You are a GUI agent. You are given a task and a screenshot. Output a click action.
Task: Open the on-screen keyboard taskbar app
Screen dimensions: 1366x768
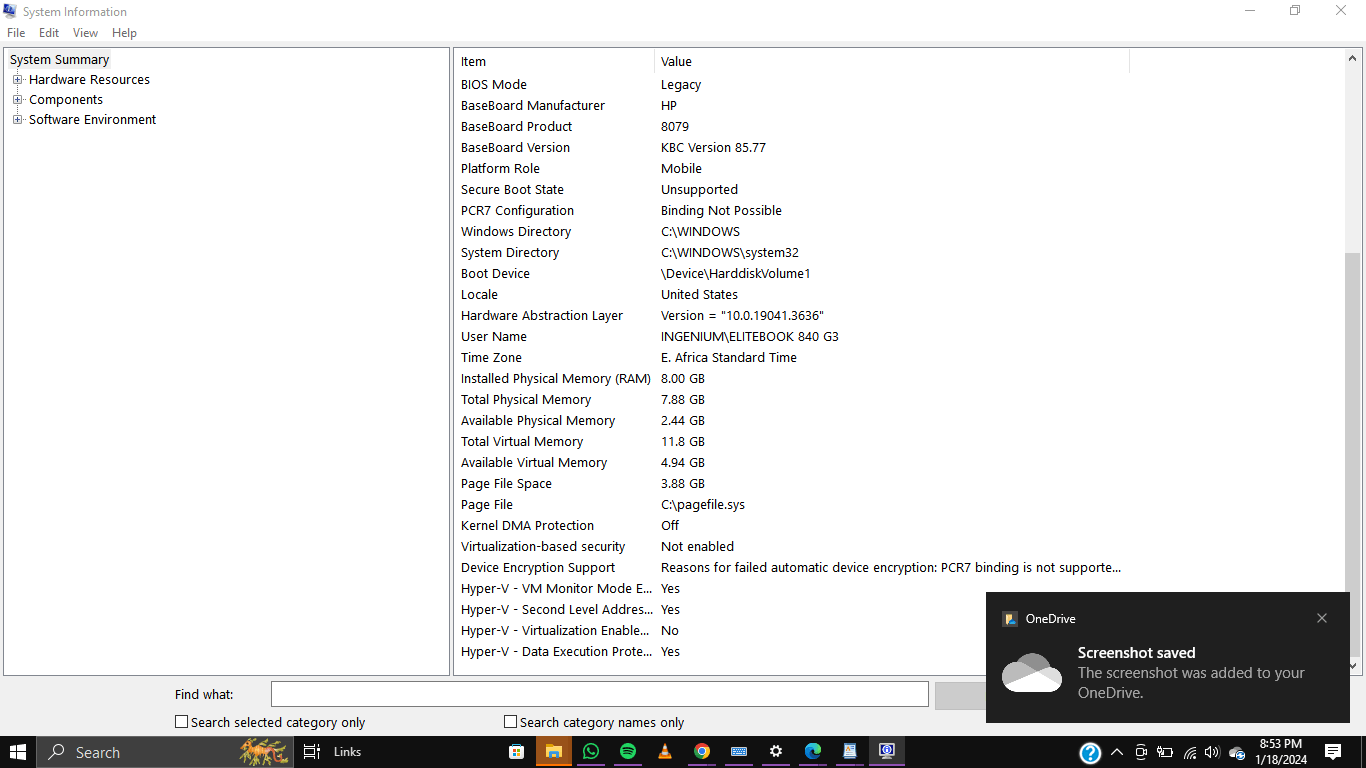[739, 752]
